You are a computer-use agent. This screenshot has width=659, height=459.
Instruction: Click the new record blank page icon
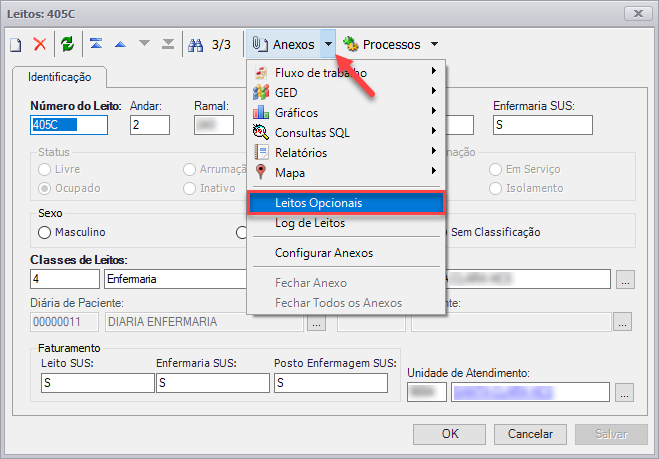tap(16, 44)
